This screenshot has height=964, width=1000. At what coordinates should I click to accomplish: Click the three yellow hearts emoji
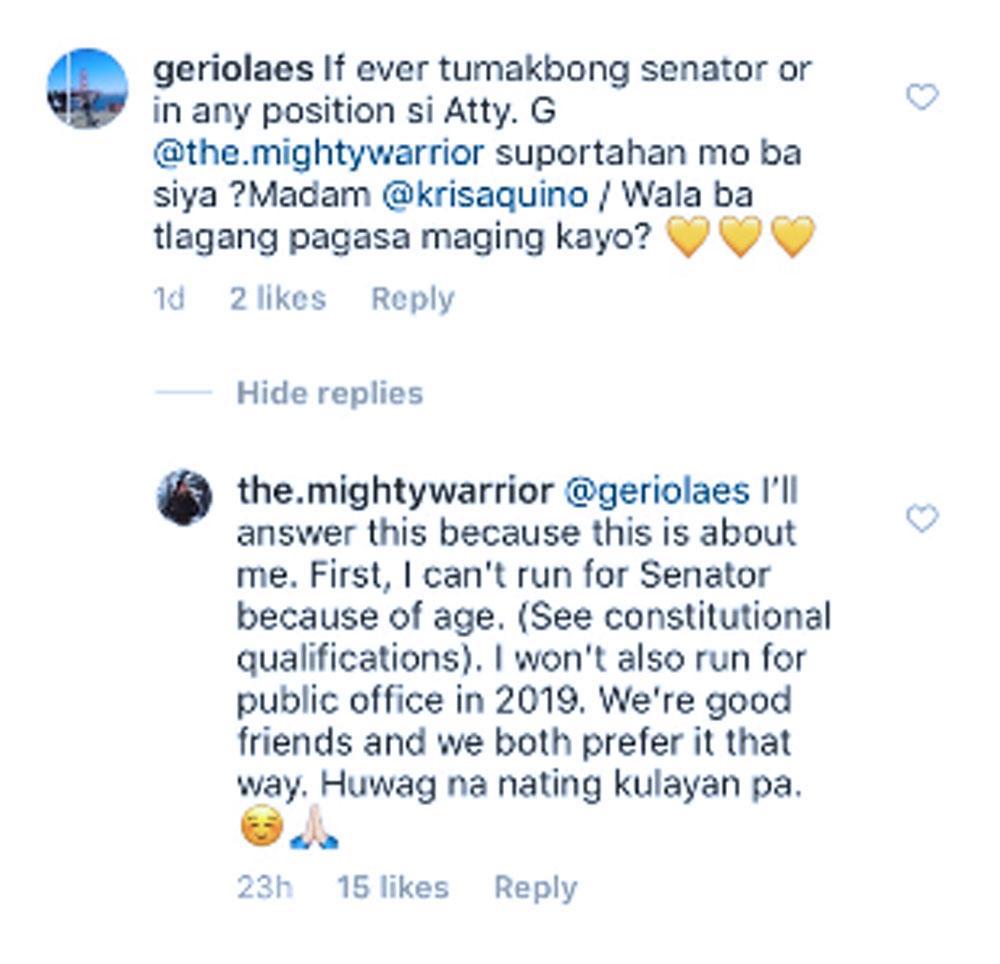(x=740, y=238)
